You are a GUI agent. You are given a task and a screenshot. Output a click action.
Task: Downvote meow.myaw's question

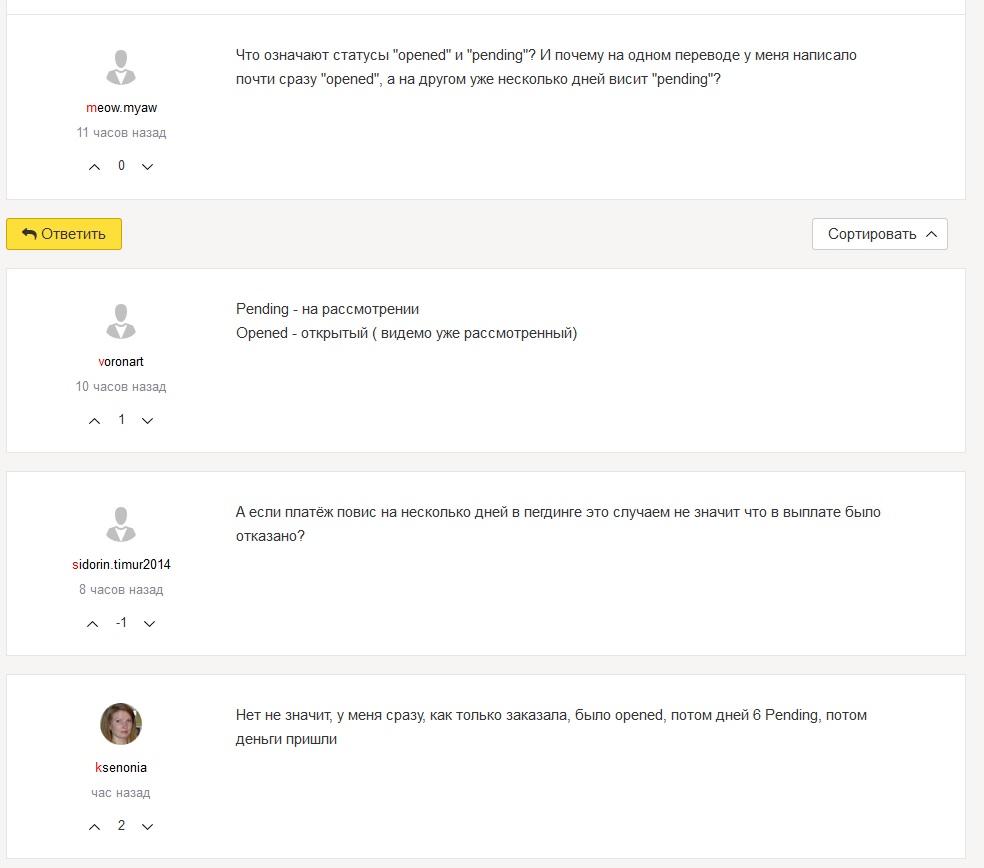[x=147, y=167]
